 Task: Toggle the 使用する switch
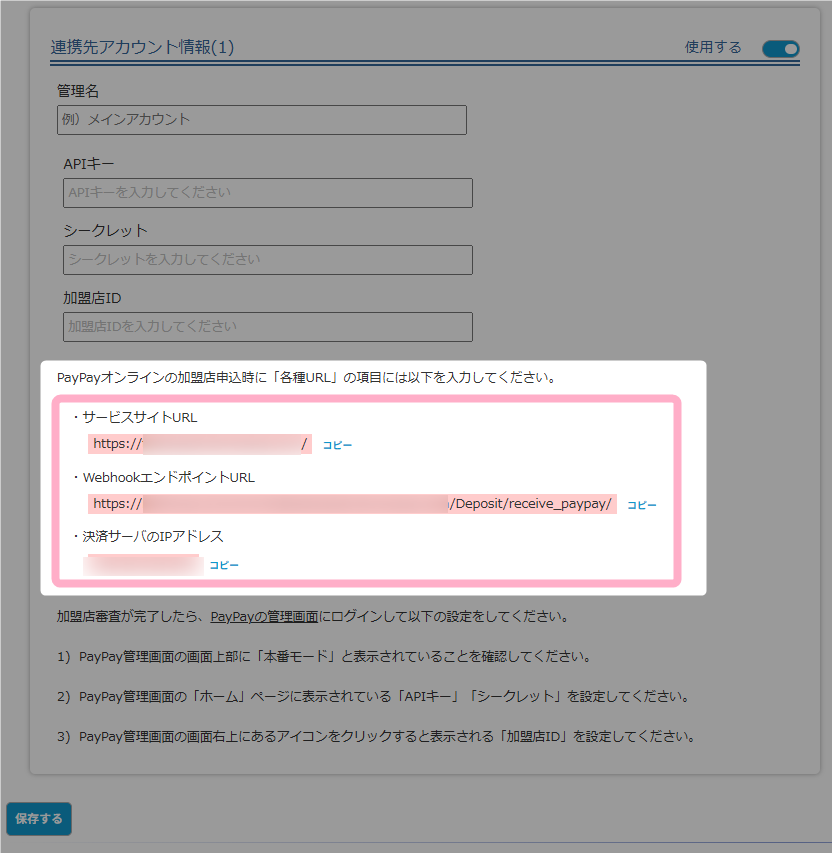click(x=780, y=48)
